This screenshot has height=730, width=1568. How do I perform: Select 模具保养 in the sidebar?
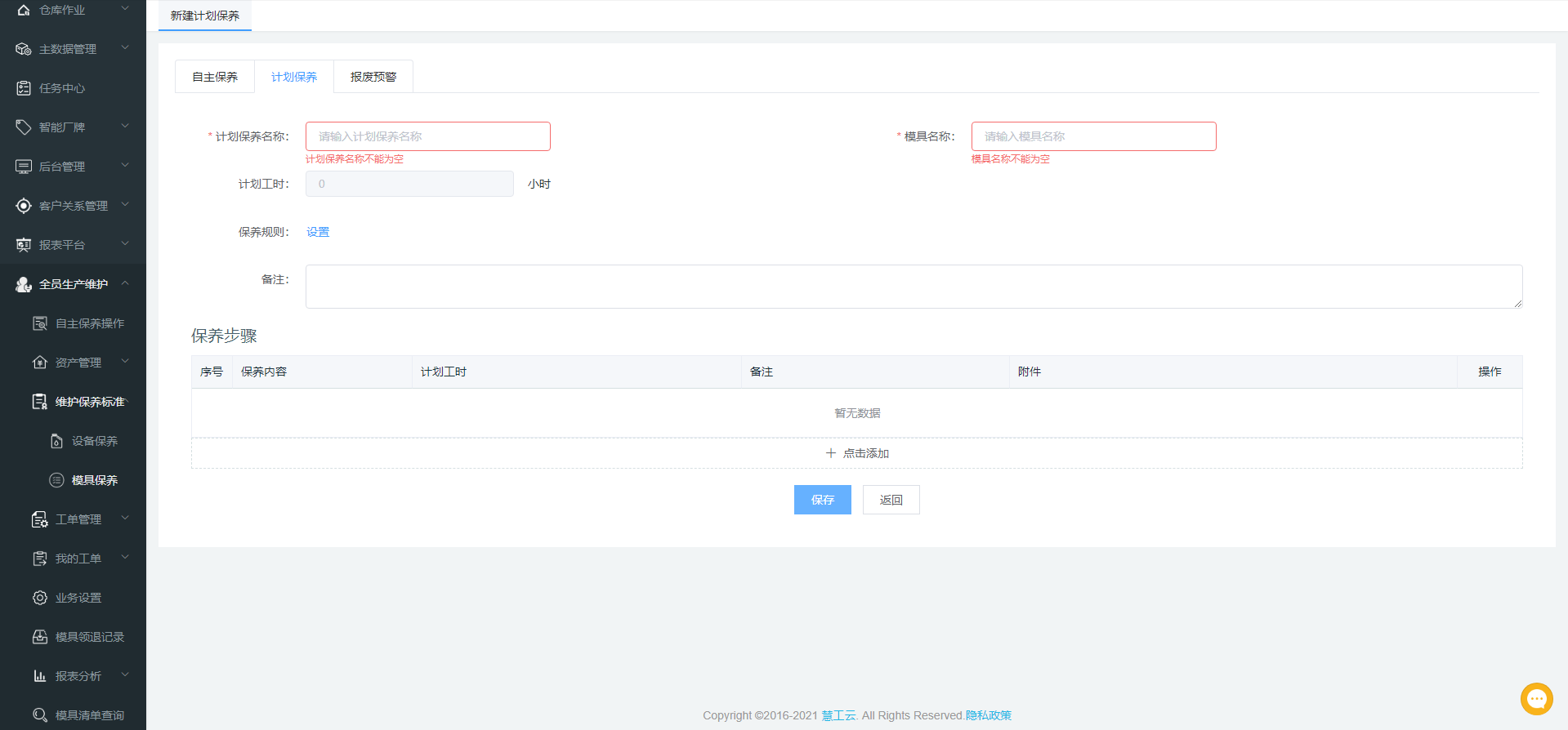94,480
